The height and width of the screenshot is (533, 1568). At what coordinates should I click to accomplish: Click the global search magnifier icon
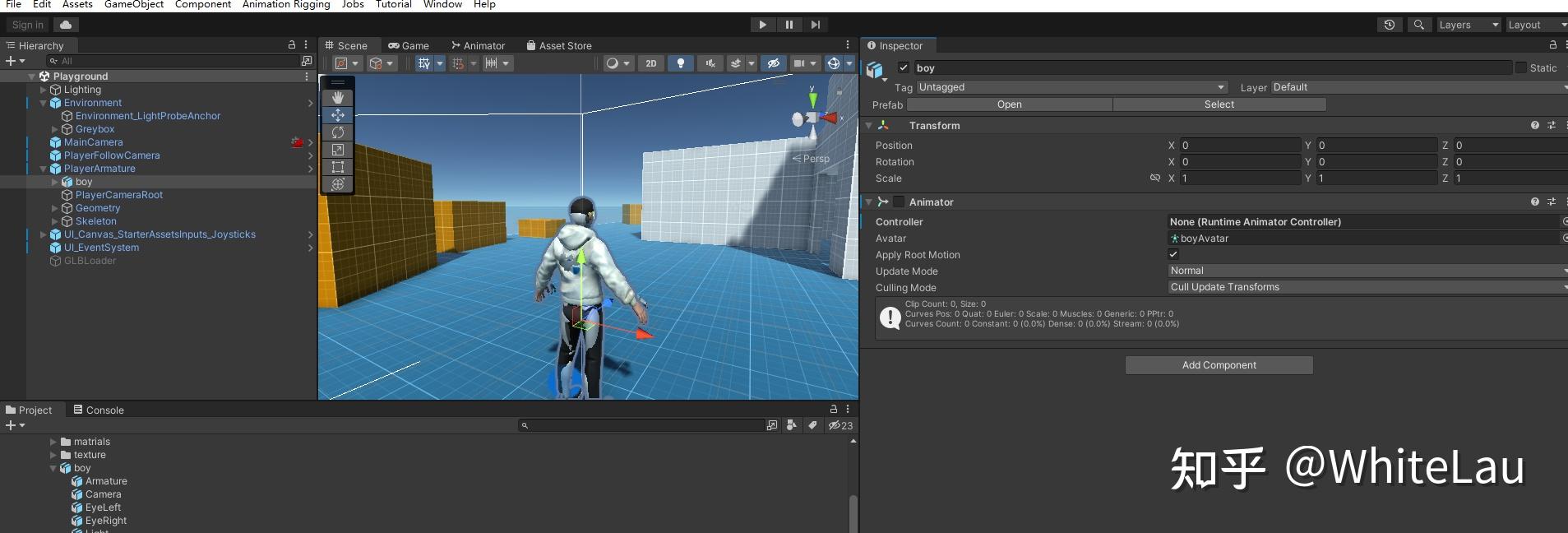tap(1418, 25)
